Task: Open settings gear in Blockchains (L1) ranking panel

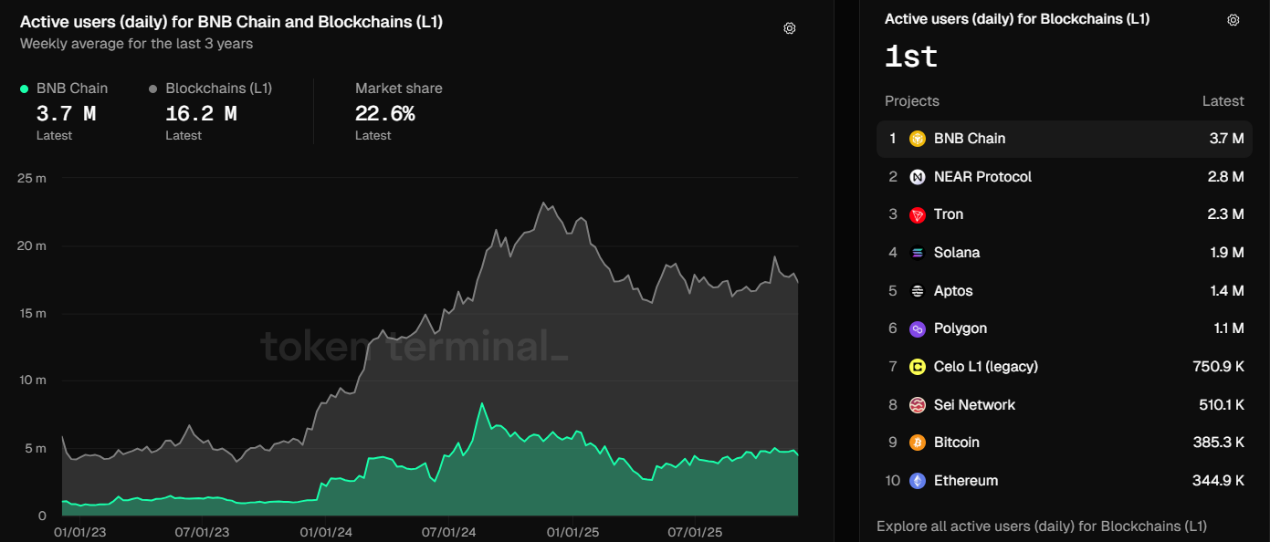Action: [1233, 20]
